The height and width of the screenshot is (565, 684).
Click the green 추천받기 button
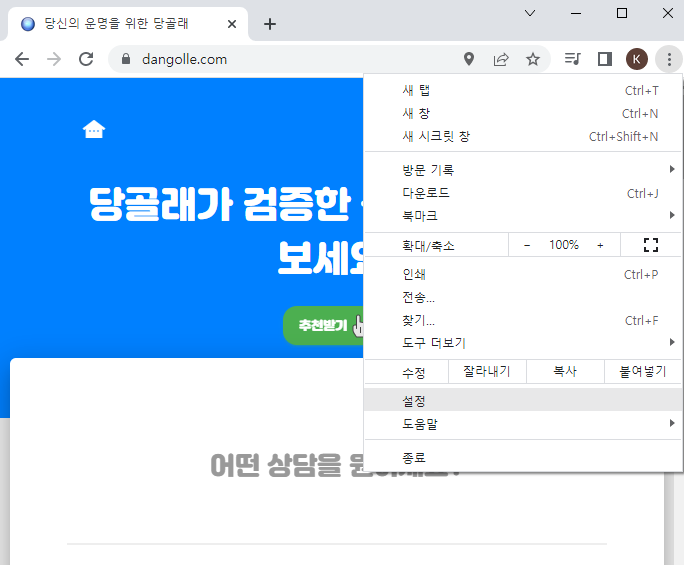(323, 325)
